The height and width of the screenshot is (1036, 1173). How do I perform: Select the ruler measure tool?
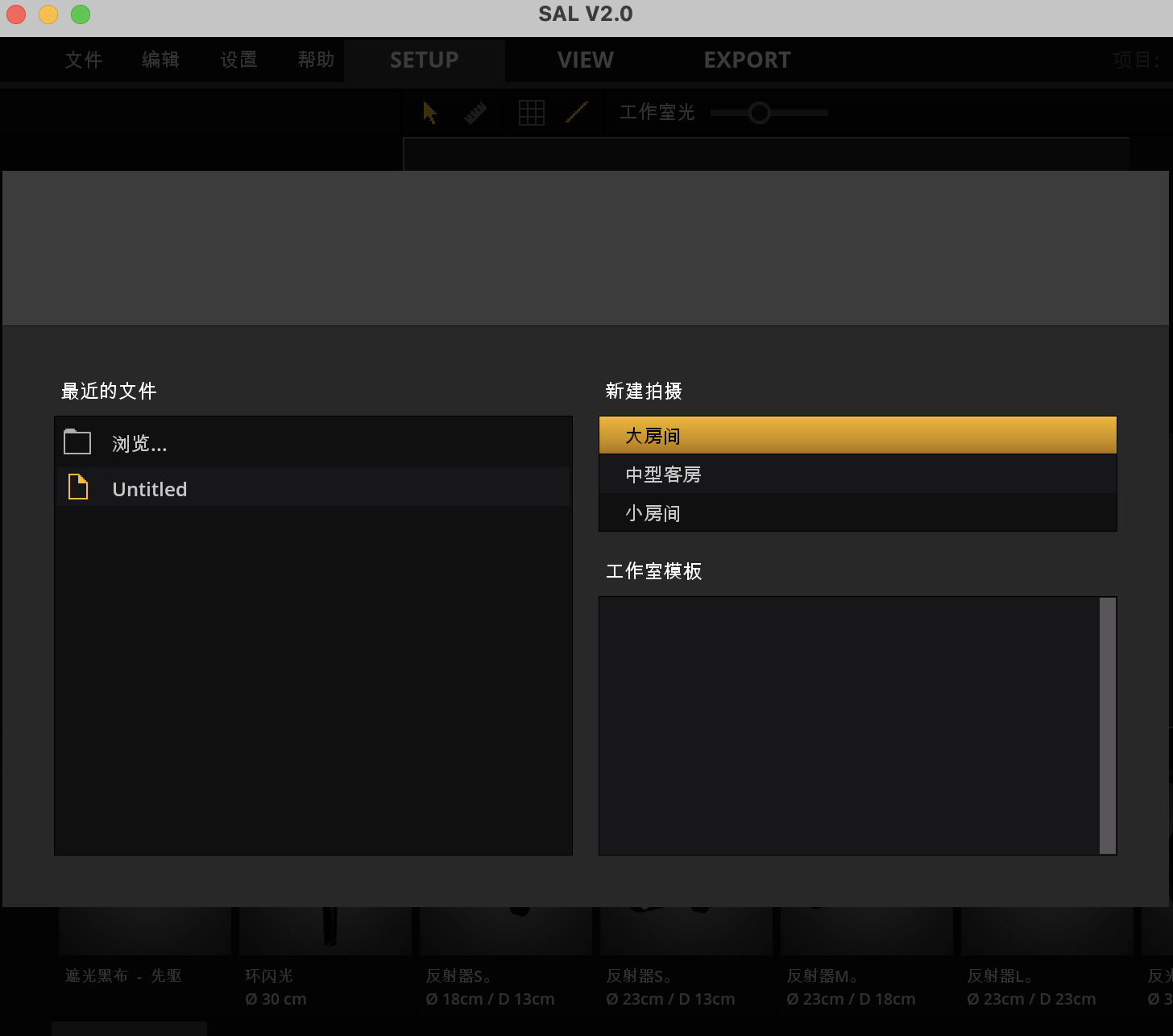(x=475, y=113)
